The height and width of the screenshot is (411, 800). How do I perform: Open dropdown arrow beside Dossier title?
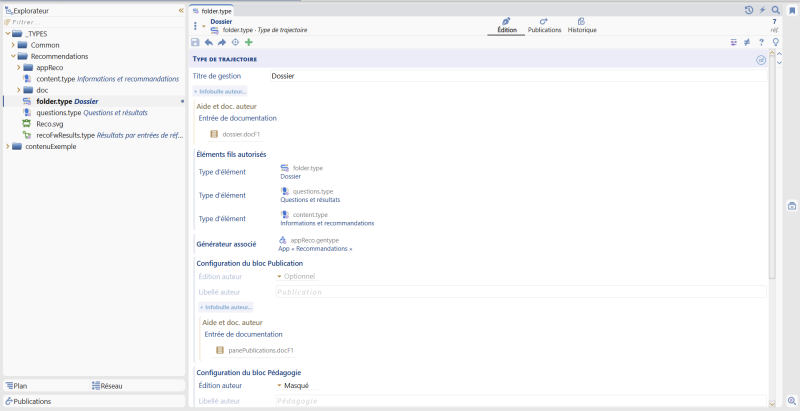pyautogui.click(x=204, y=26)
